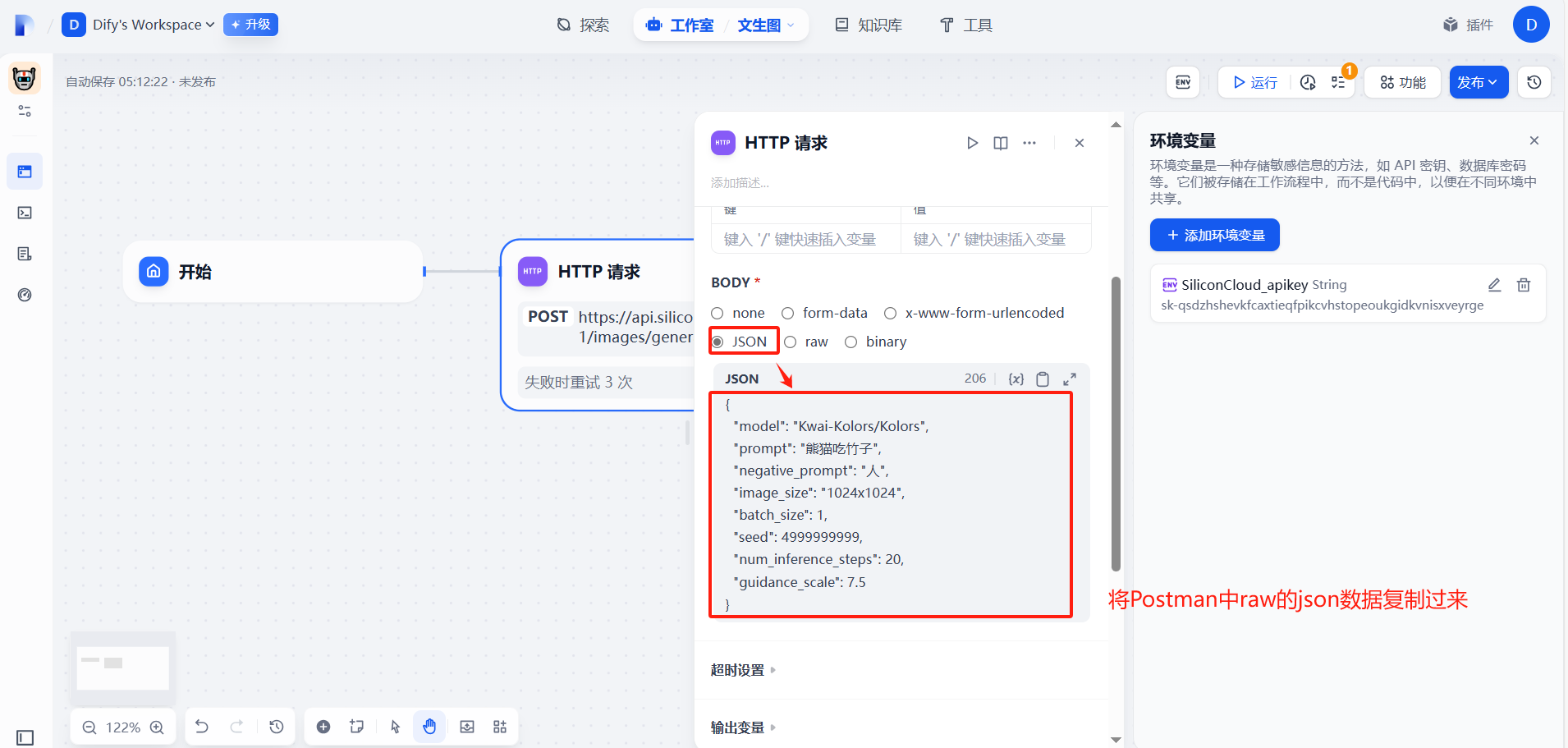Zoom out the canvas
1568x748 pixels.
coord(89,727)
